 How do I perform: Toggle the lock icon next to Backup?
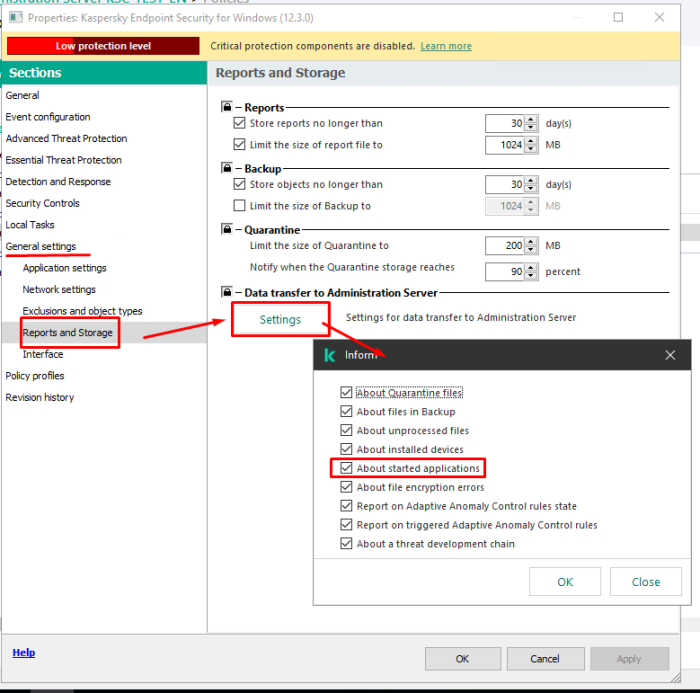[227, 168]
